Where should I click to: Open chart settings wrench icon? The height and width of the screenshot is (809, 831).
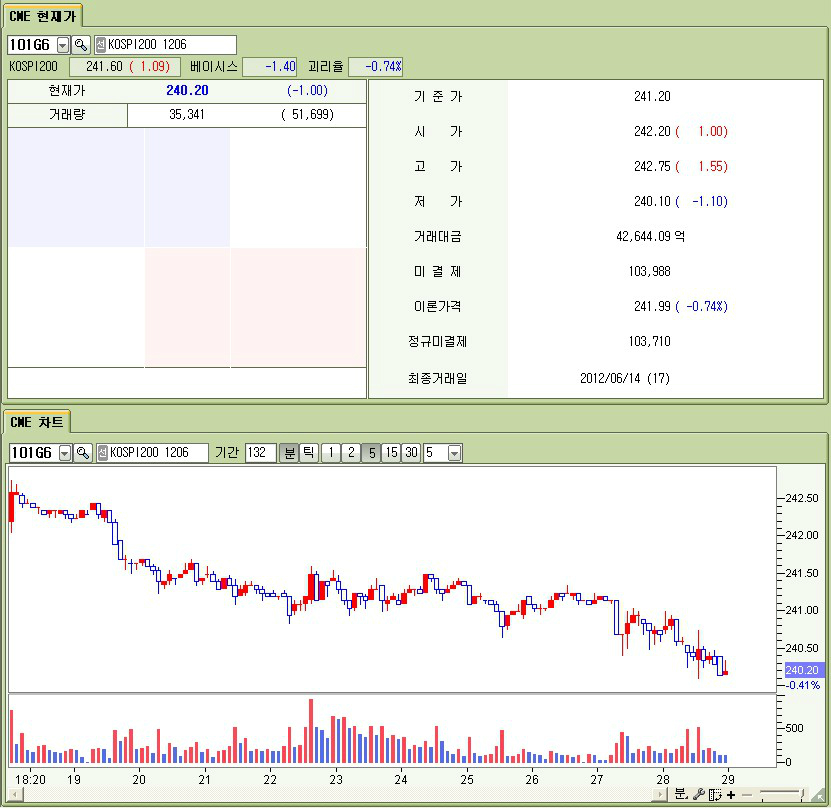pos(699,794)
